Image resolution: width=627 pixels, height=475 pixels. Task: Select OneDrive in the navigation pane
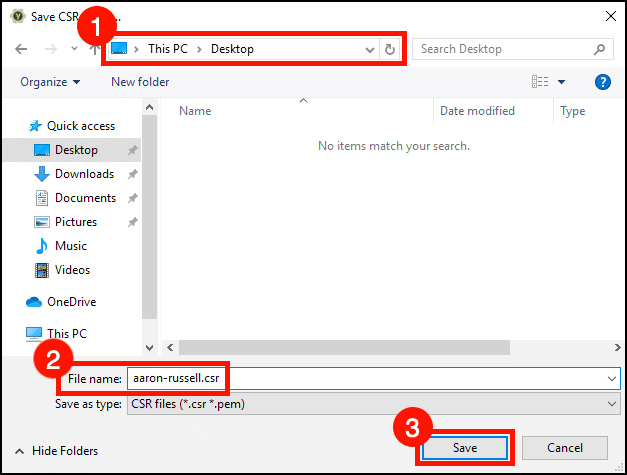click(x=72, y=302)
